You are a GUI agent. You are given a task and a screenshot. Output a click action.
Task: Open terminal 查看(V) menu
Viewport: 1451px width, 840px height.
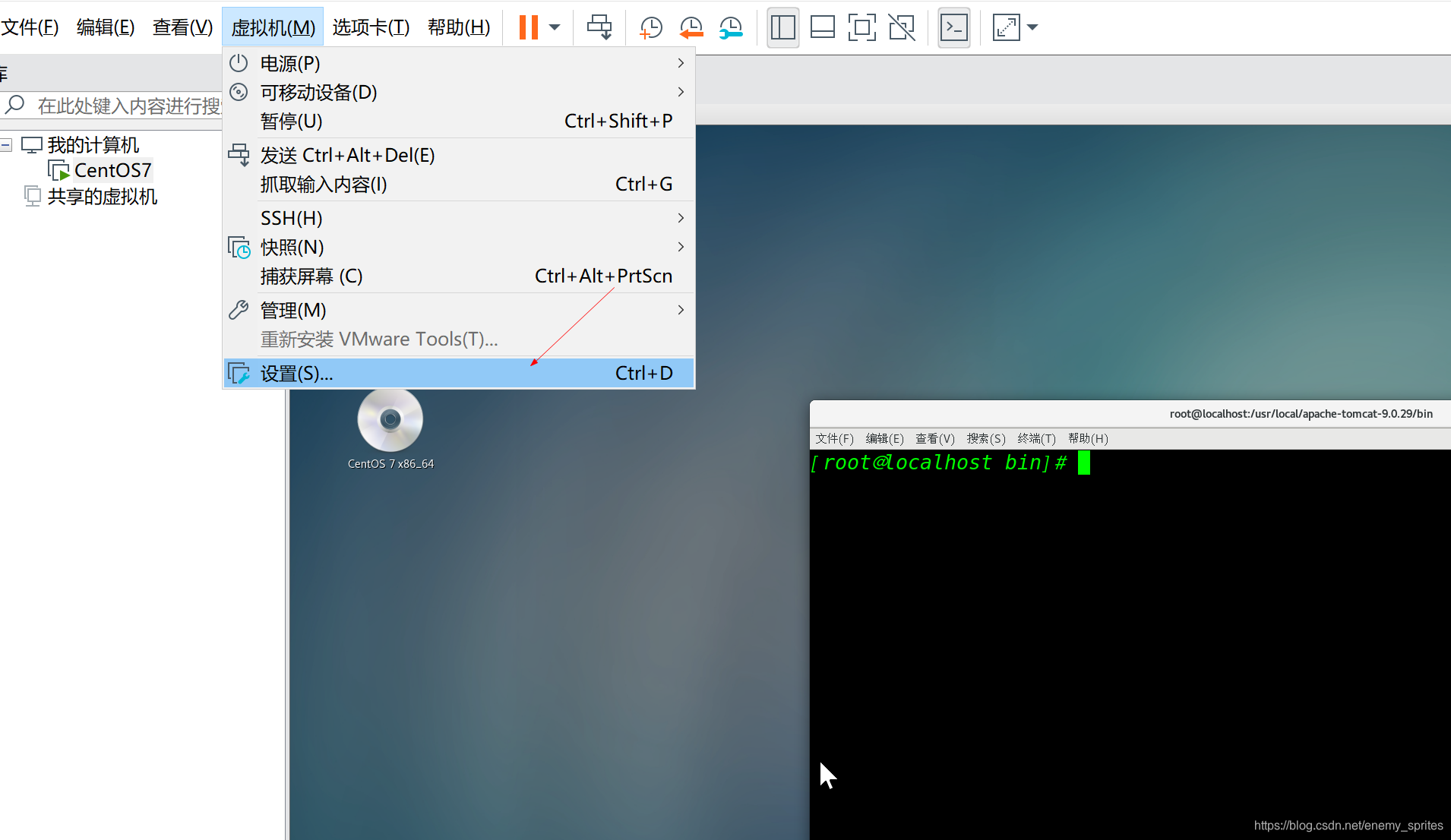pyautogui.click(x=934, y=438)
